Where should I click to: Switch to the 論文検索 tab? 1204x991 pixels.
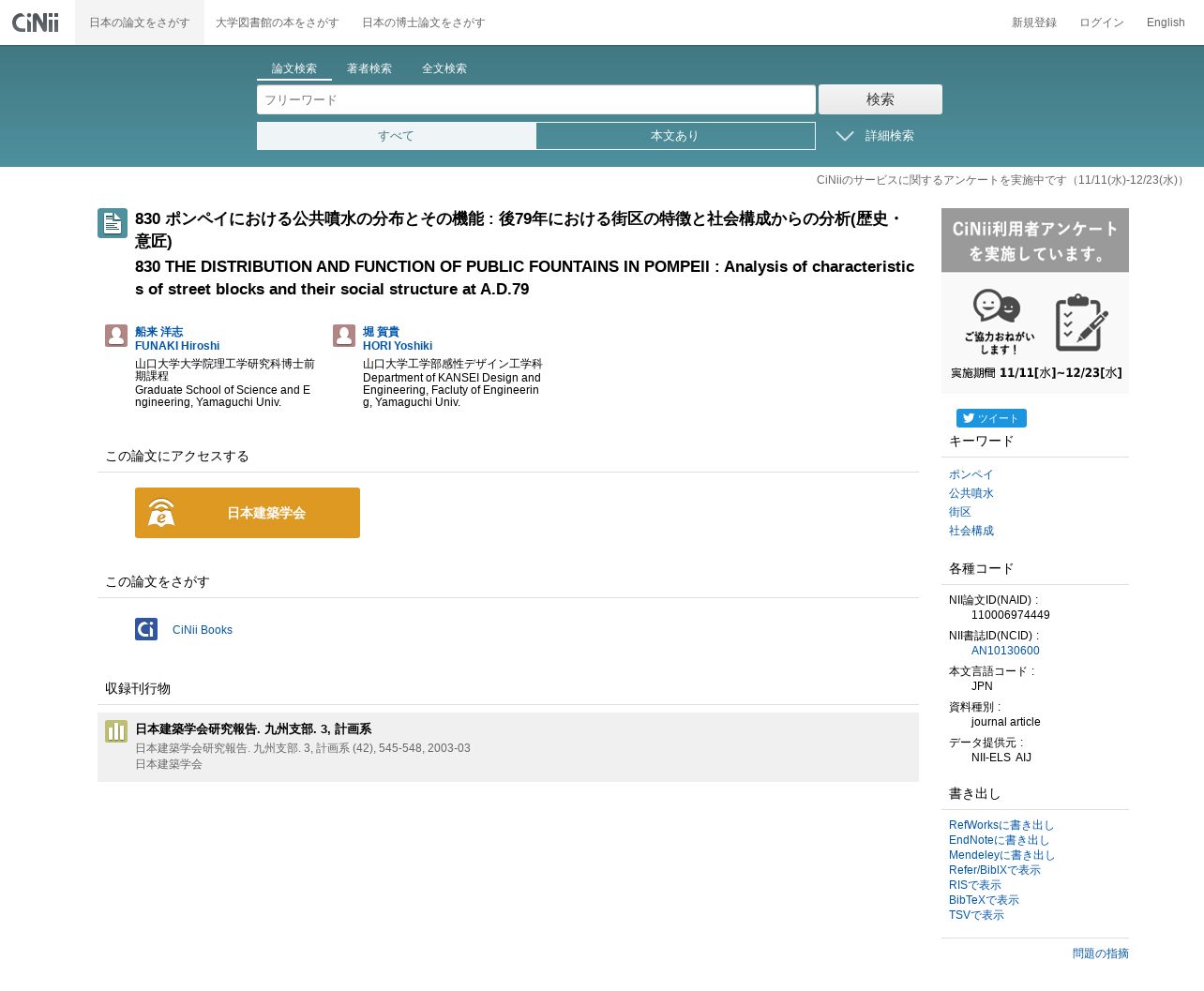tap(294, 68)
